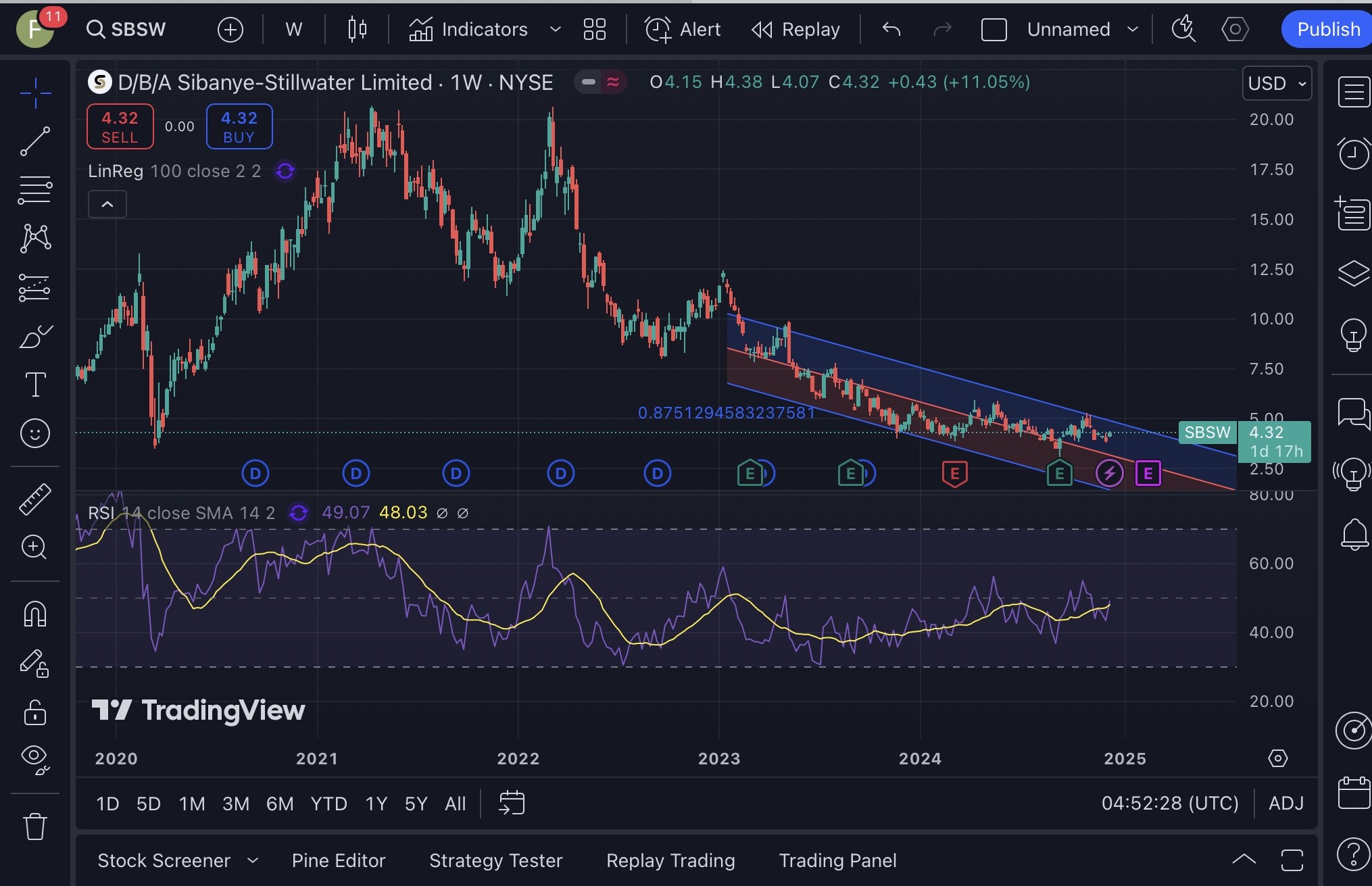The height and width of the screenshot is (886, 1372).
Task: Click the 4.32 BUY button
Action: [239, 126]
